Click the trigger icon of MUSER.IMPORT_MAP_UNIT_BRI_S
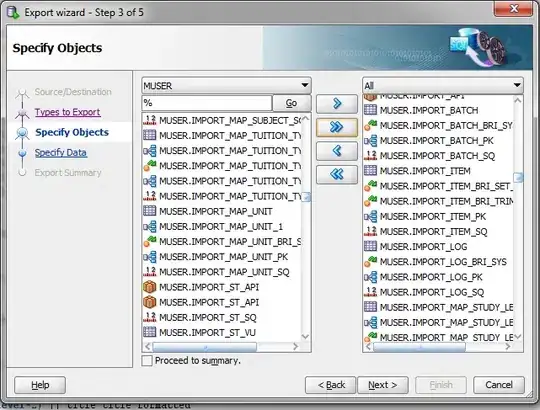This screenshot has width=540, height=410. tap(149, 241)
